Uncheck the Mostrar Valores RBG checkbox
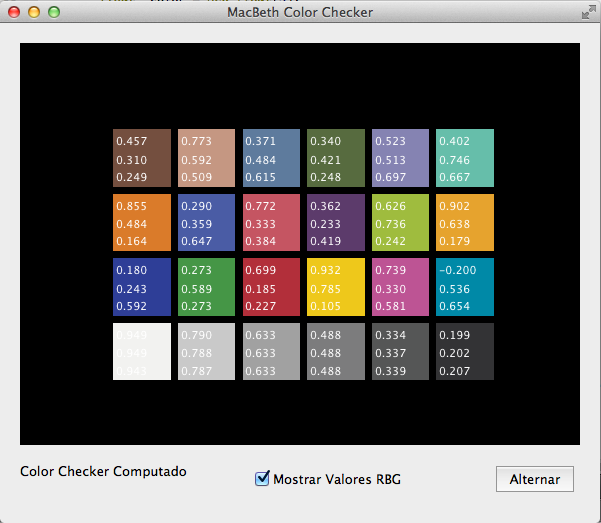Viewport: 601px width, 523px height. pyautogui.click(x=262, y=479)
